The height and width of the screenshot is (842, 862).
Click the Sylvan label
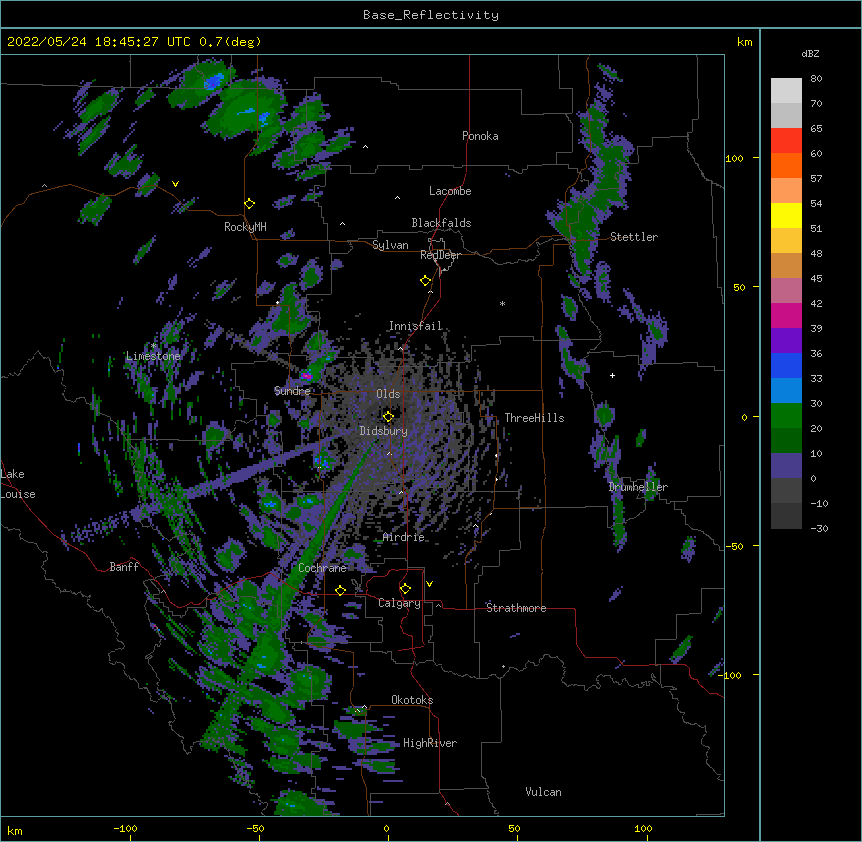[x=390, y=245]
